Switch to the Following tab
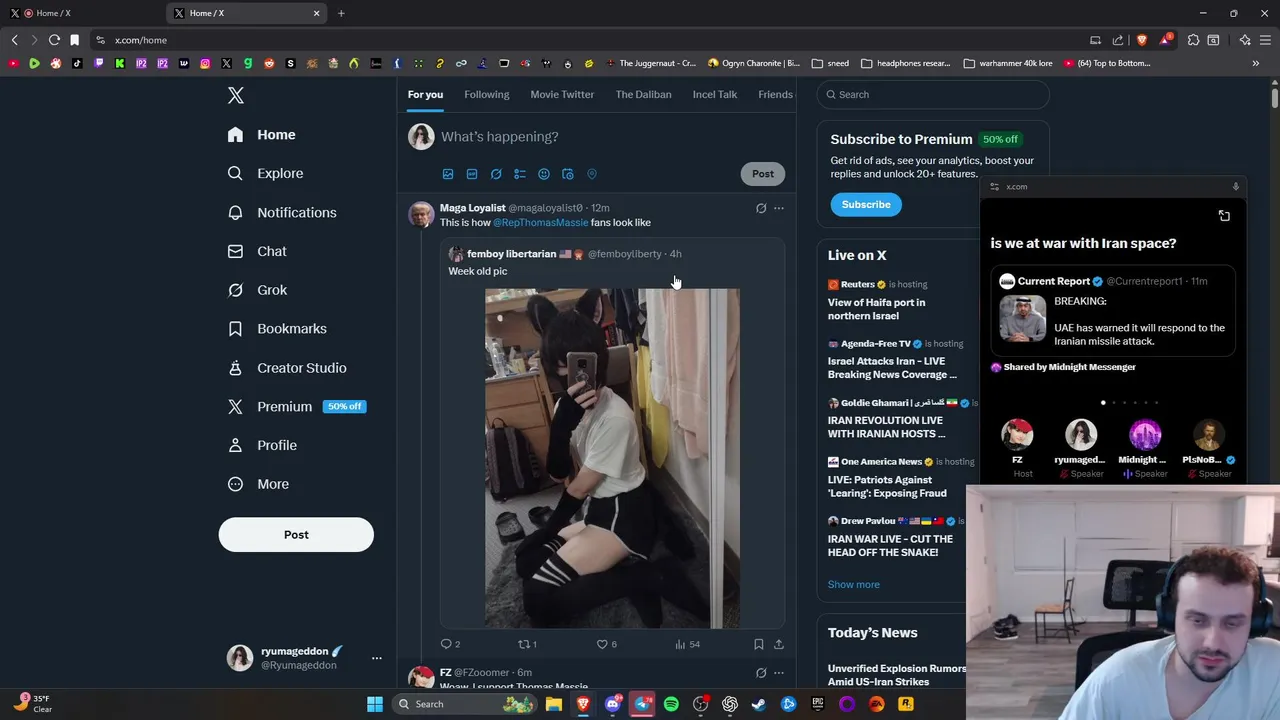Viewport: 1280px width, 720px height. [487, 95]
